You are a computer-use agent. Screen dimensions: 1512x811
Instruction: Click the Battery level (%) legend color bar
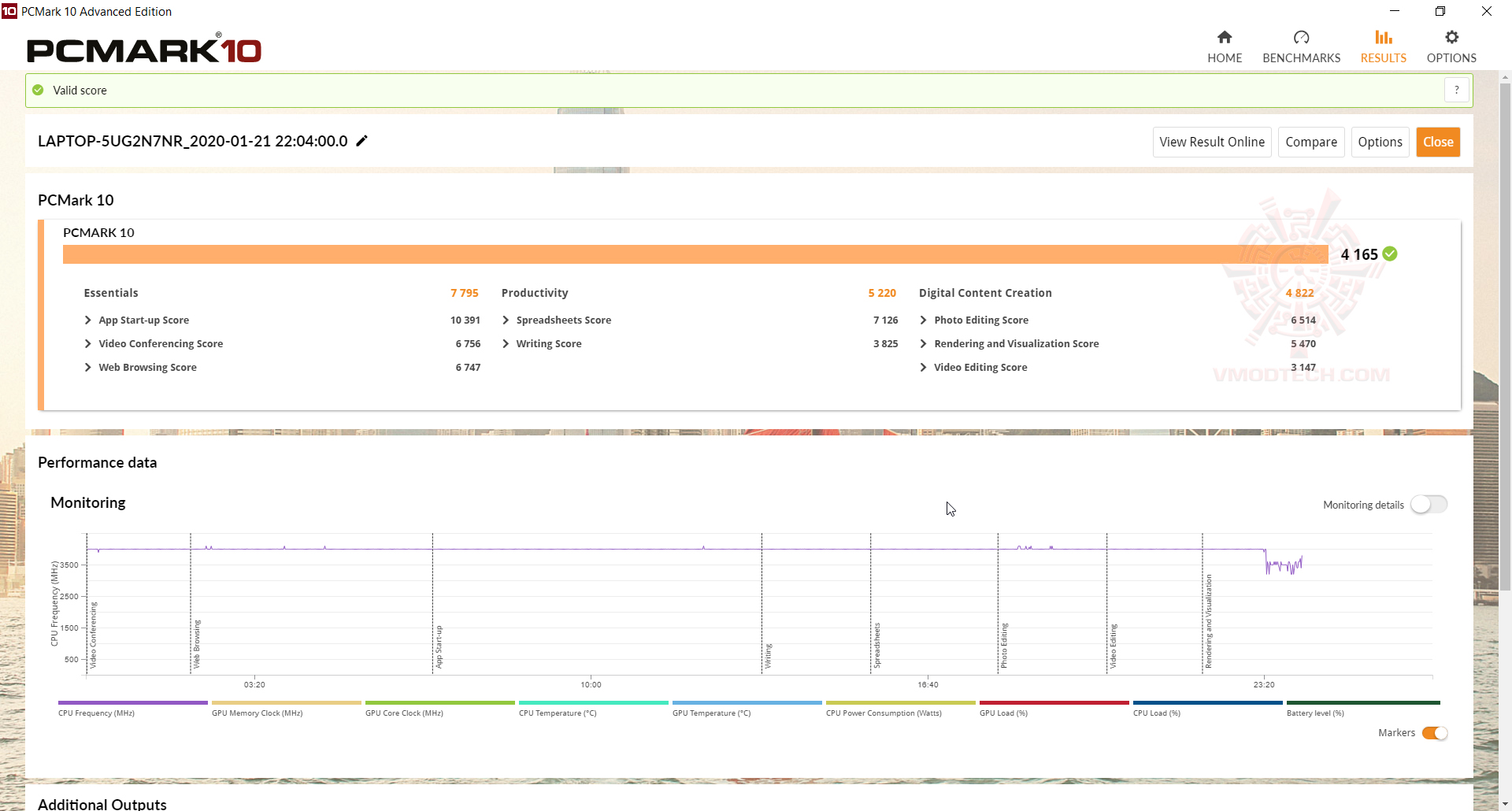tap(1363, 702)
